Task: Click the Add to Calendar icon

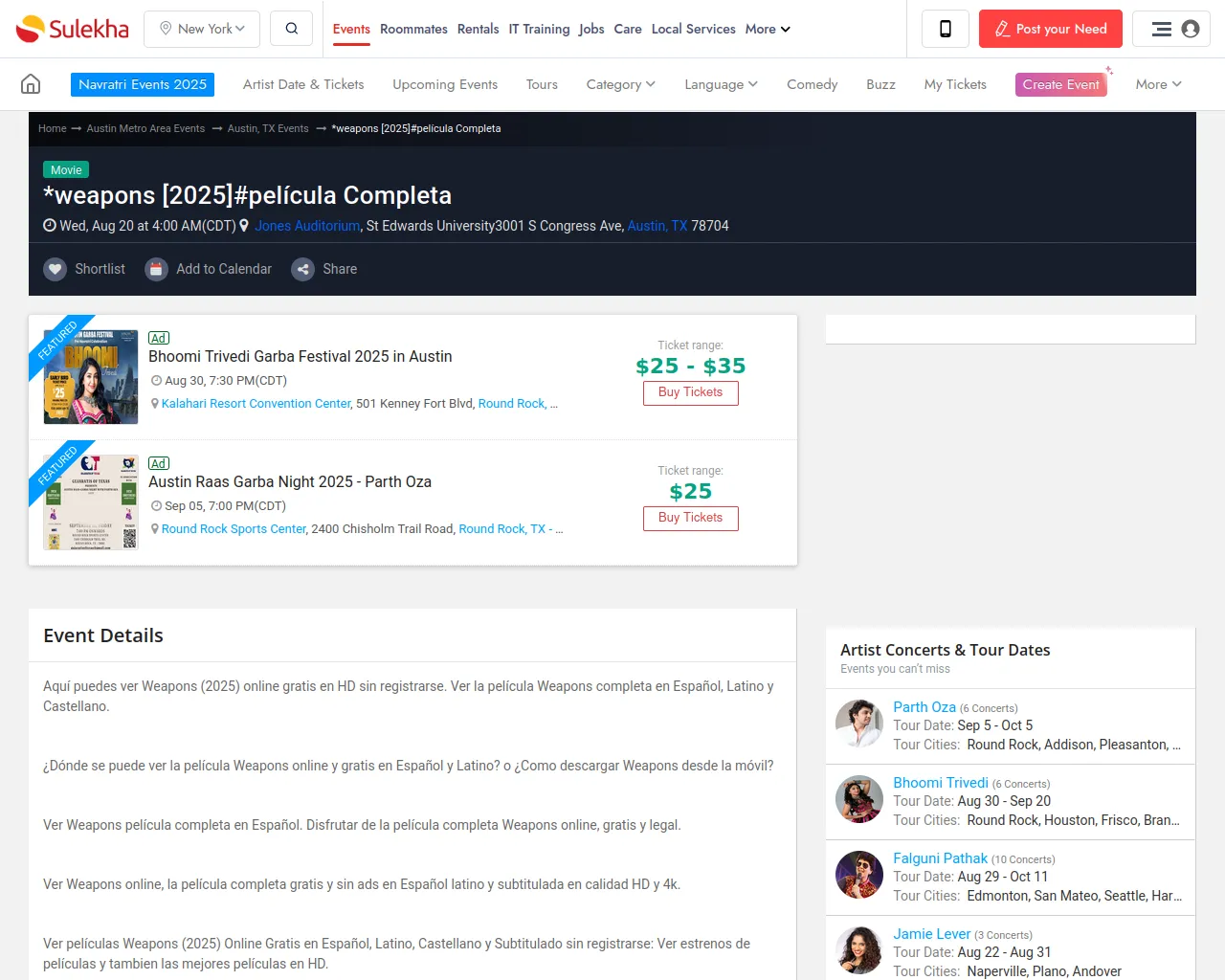Action: pyautogui.click(x=156, y=269)
